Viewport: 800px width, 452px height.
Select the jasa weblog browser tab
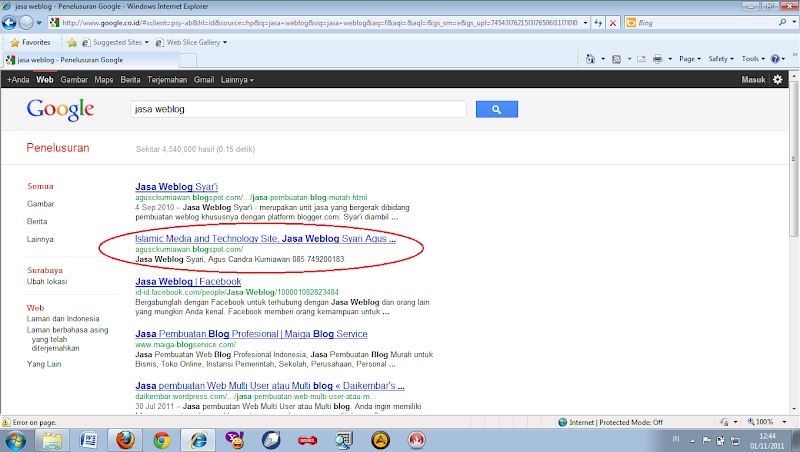click(91, 60)
